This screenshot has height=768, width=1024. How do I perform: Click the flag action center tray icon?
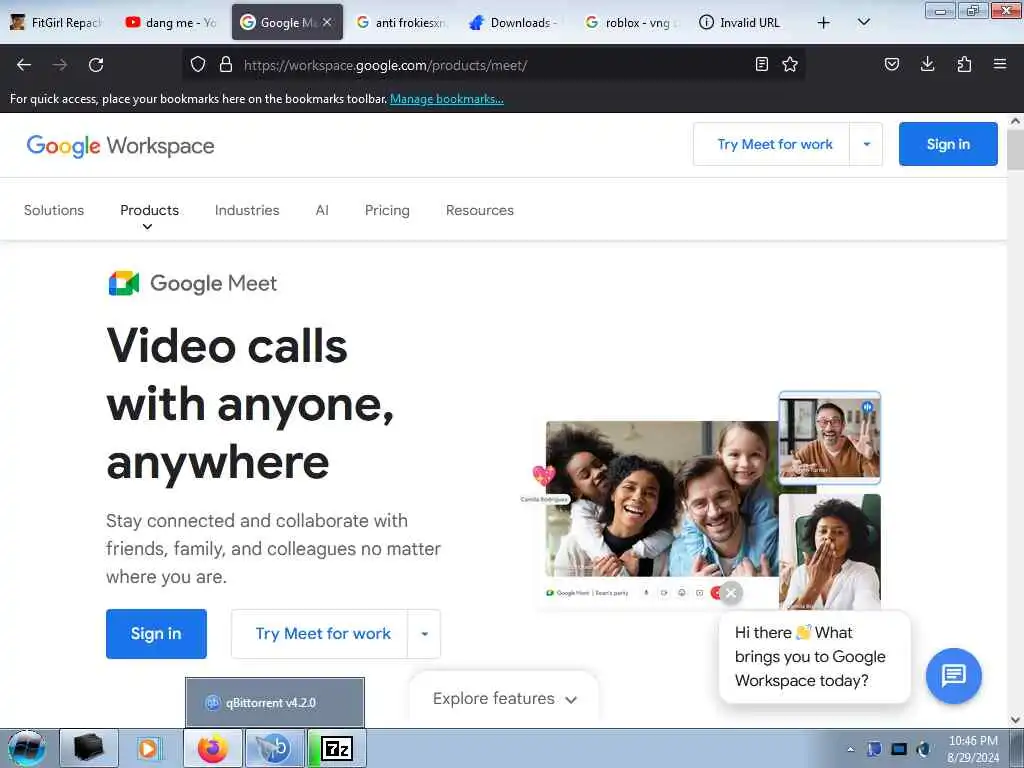pyautogui.click(x=874, y=749)
